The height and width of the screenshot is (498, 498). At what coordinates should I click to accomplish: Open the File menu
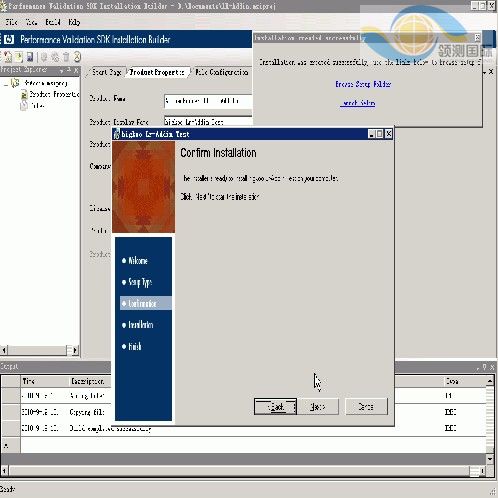[11, 22]
